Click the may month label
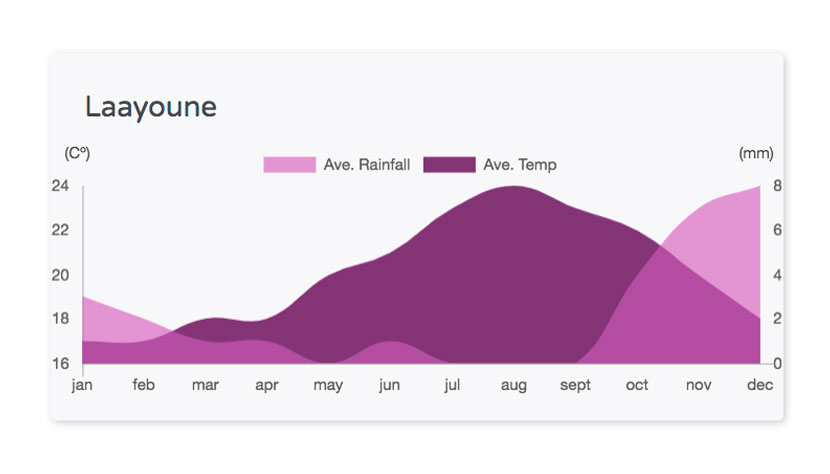830x474 pixels. (328, 386)
